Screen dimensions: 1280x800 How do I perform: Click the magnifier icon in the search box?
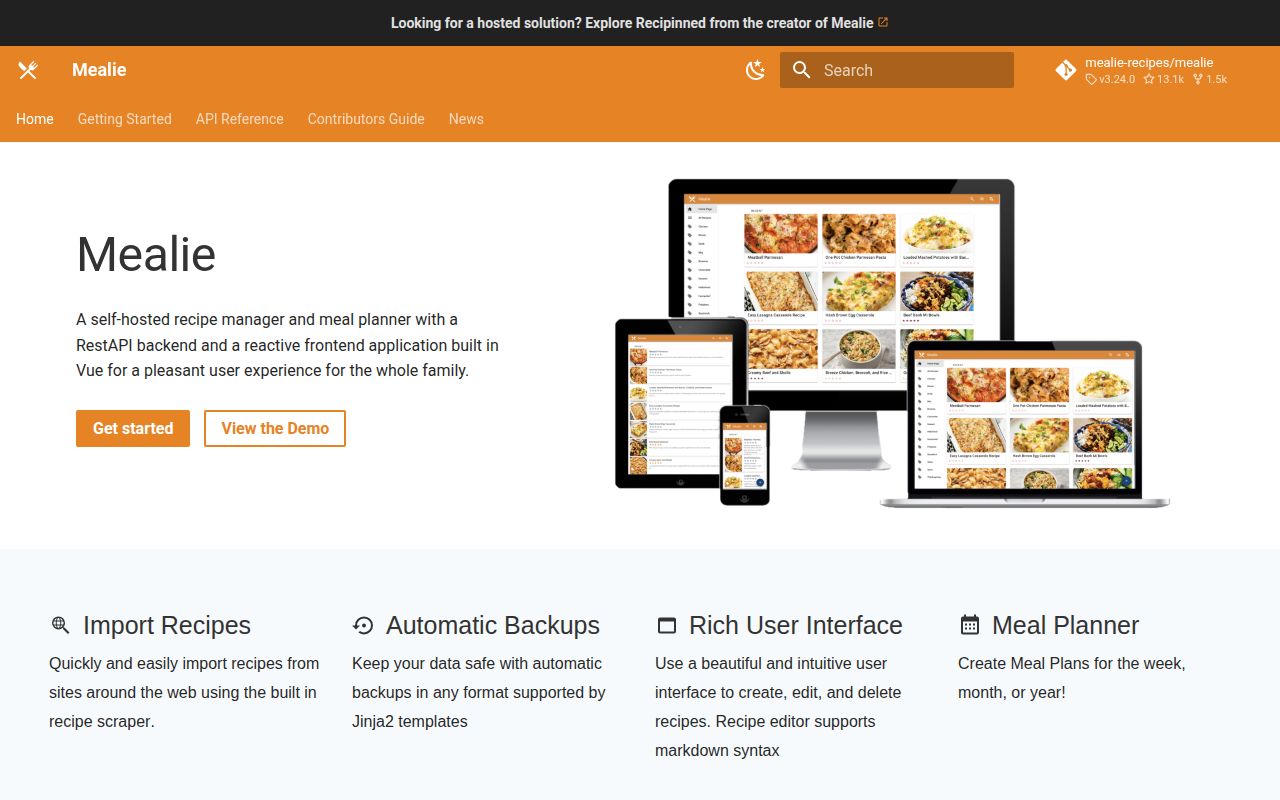[x=801, y=70]
